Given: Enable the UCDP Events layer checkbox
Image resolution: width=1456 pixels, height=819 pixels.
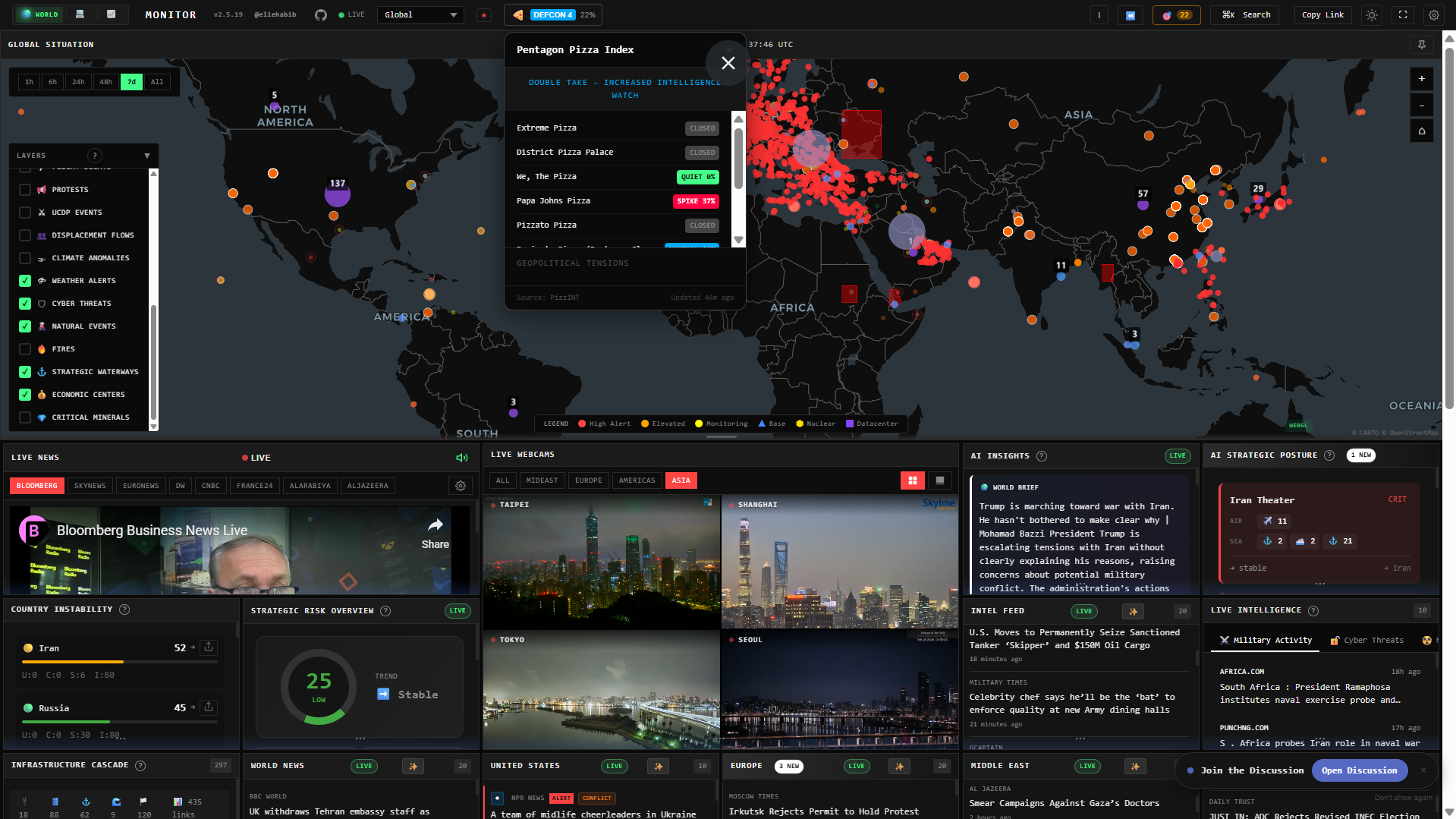Looking at the screenshot, I should [x=25, y=213].
